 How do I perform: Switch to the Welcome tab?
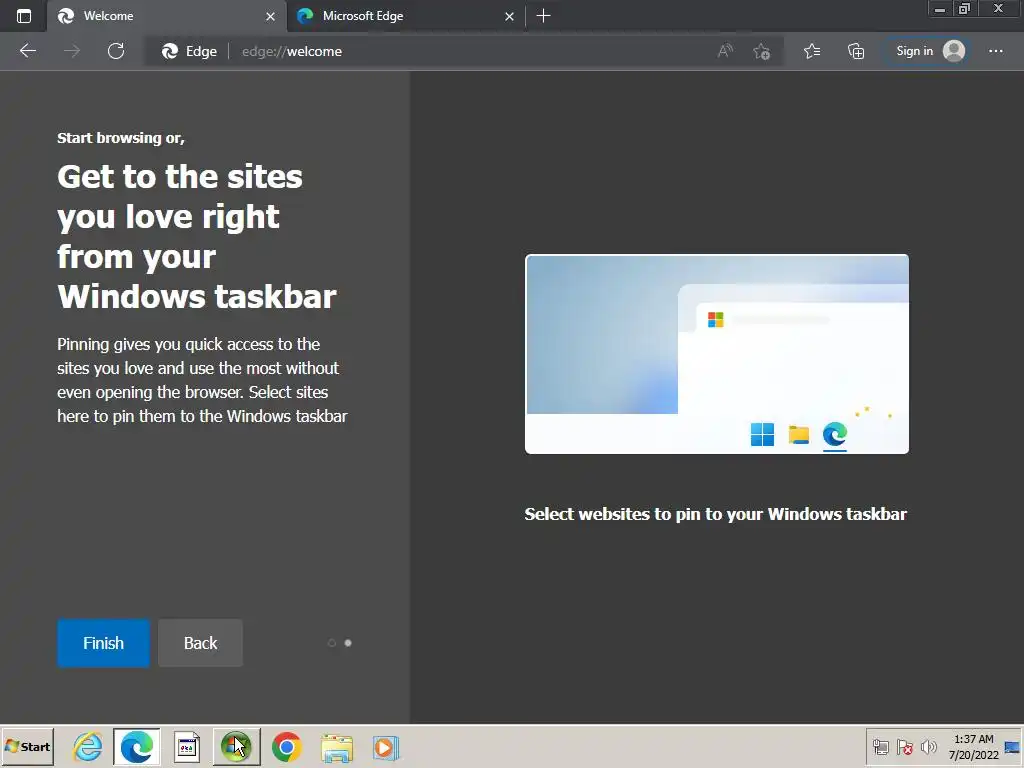(x=167, y=16)
